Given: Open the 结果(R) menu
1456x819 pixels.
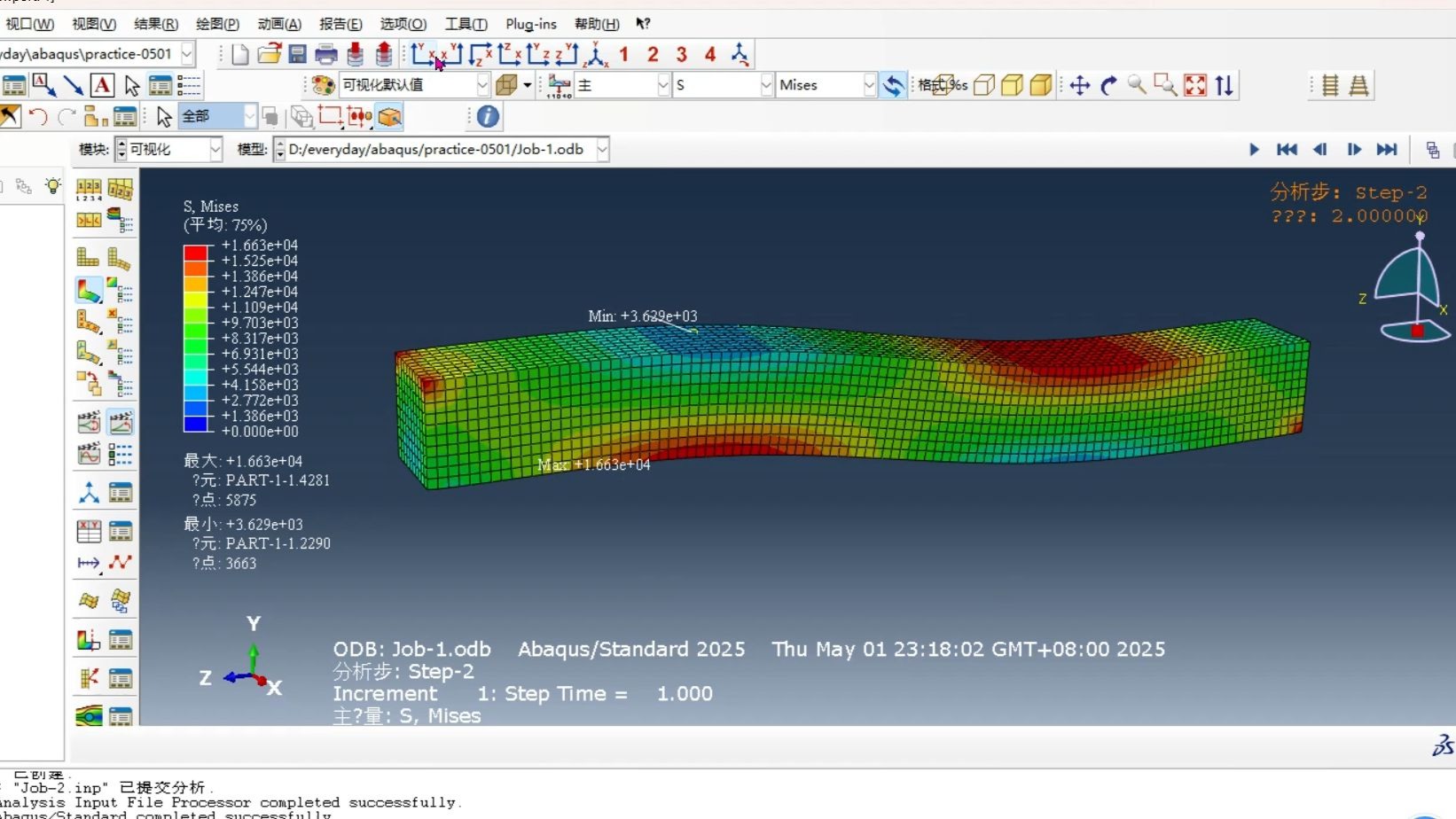Looking at the screenshot, I should [156, 24].
